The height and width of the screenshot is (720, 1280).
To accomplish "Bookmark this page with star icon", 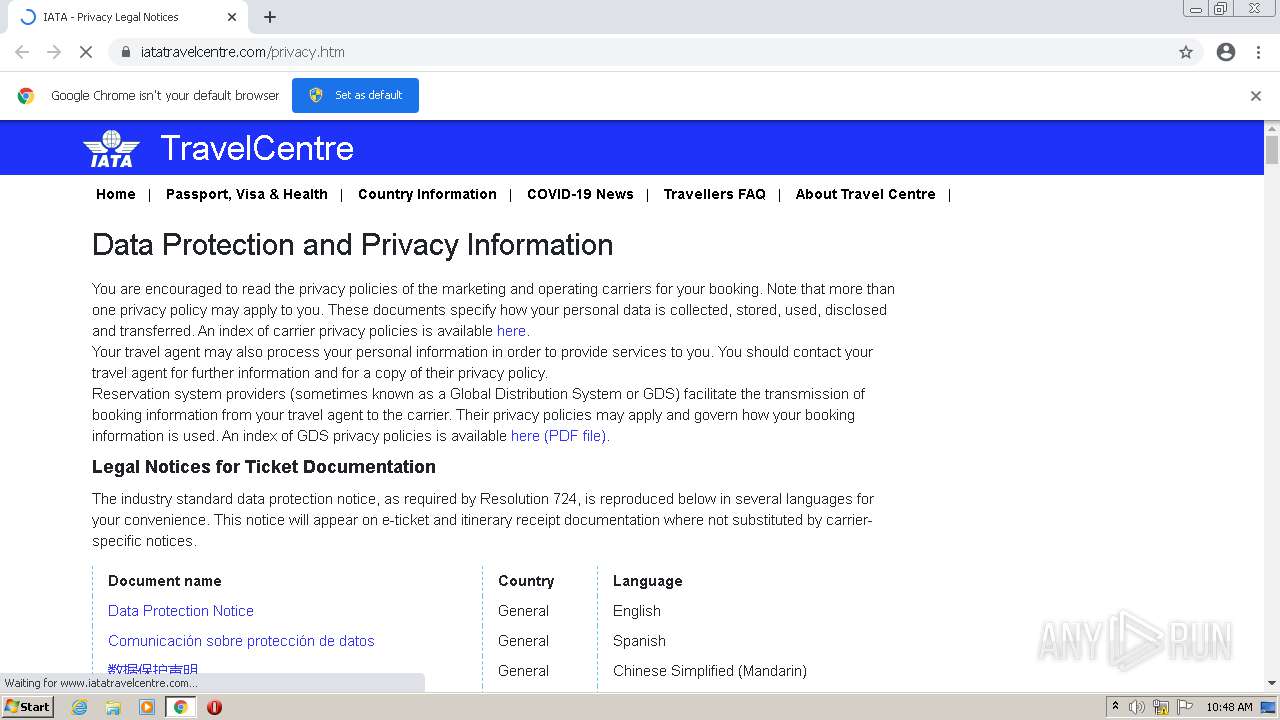I will [x=1186, y=52].
